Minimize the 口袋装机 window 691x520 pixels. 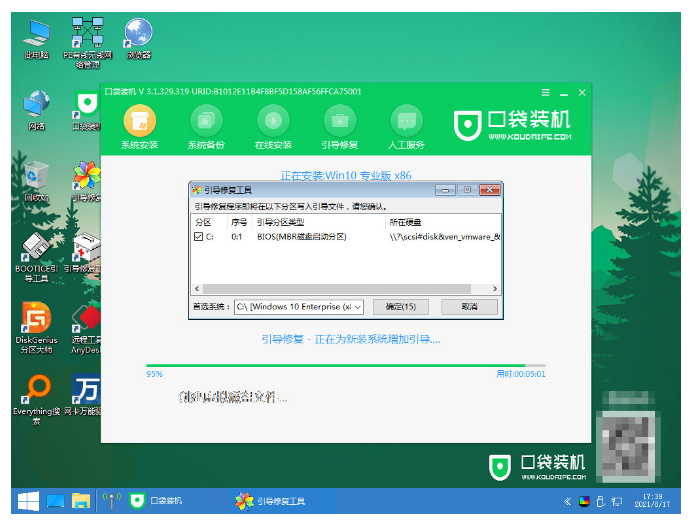(x=564, y=93)
